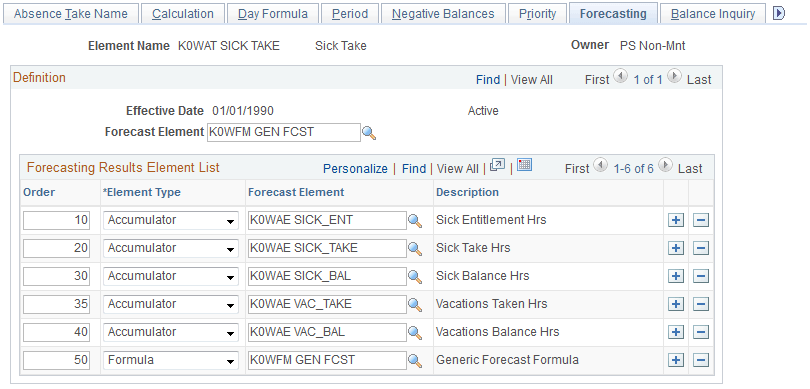Open Element Type dropdown for order 35

click(x=171, y=304)
